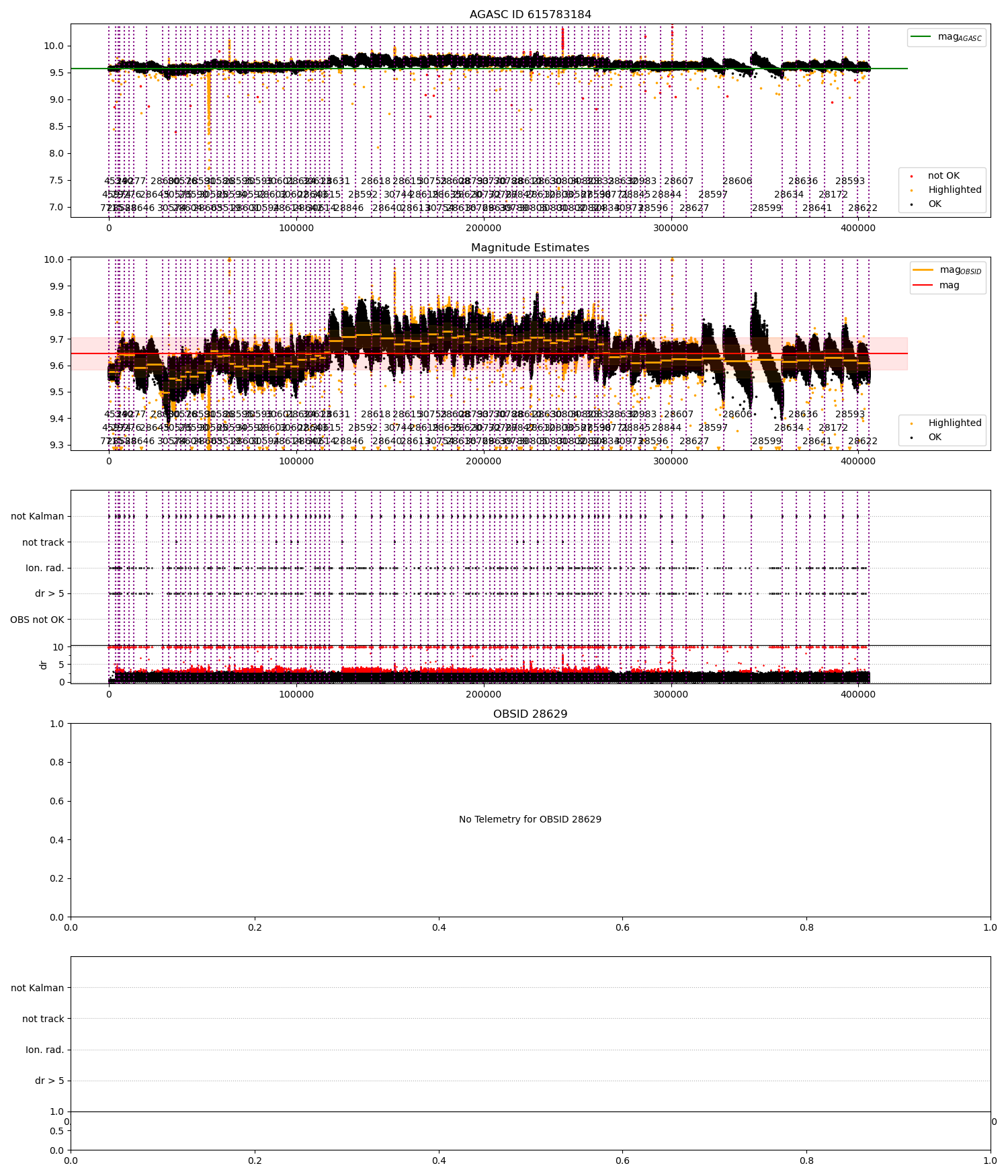Click the 'Magnitude Estimates' plot title

(x=530, y=248)
